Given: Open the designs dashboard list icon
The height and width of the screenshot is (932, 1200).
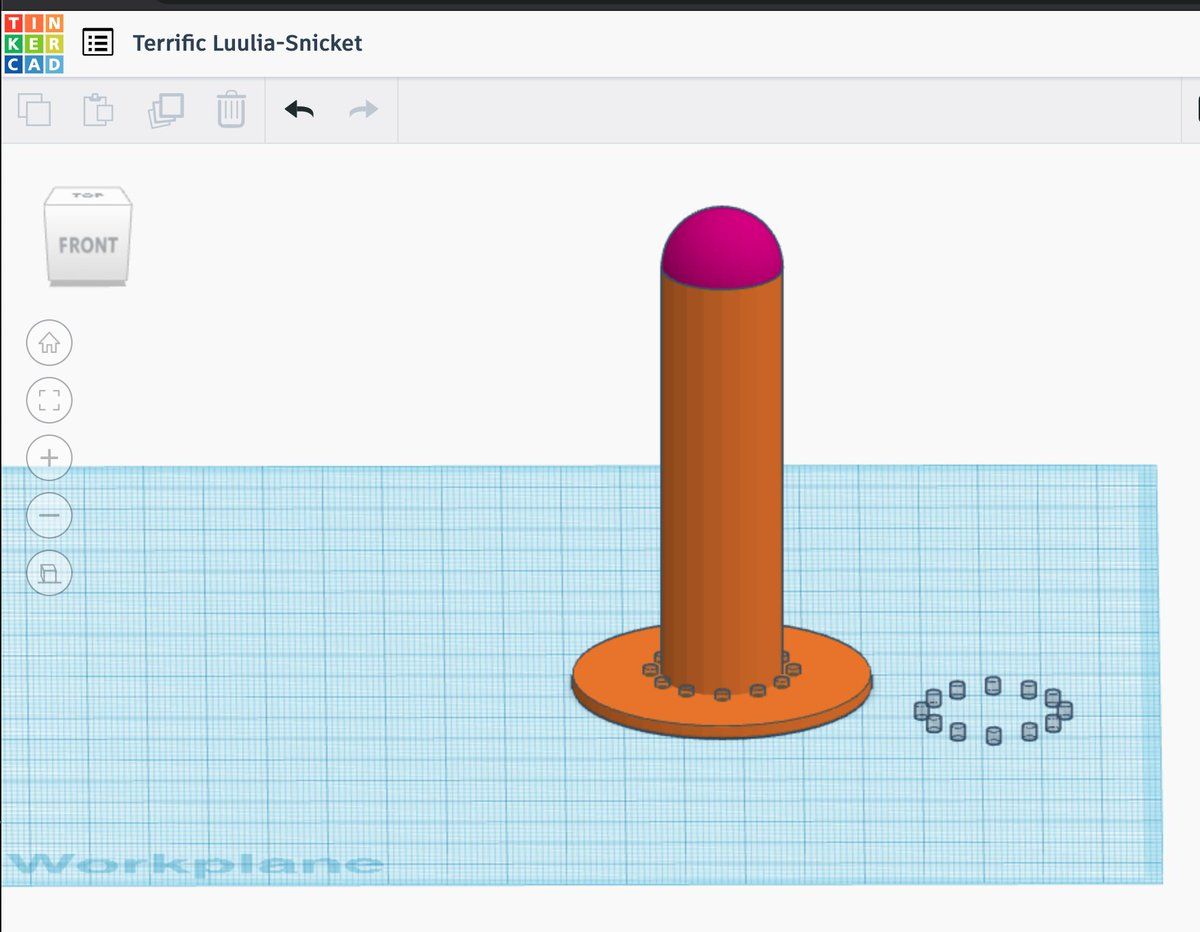Looking at the screenshot, I should 98,43.
